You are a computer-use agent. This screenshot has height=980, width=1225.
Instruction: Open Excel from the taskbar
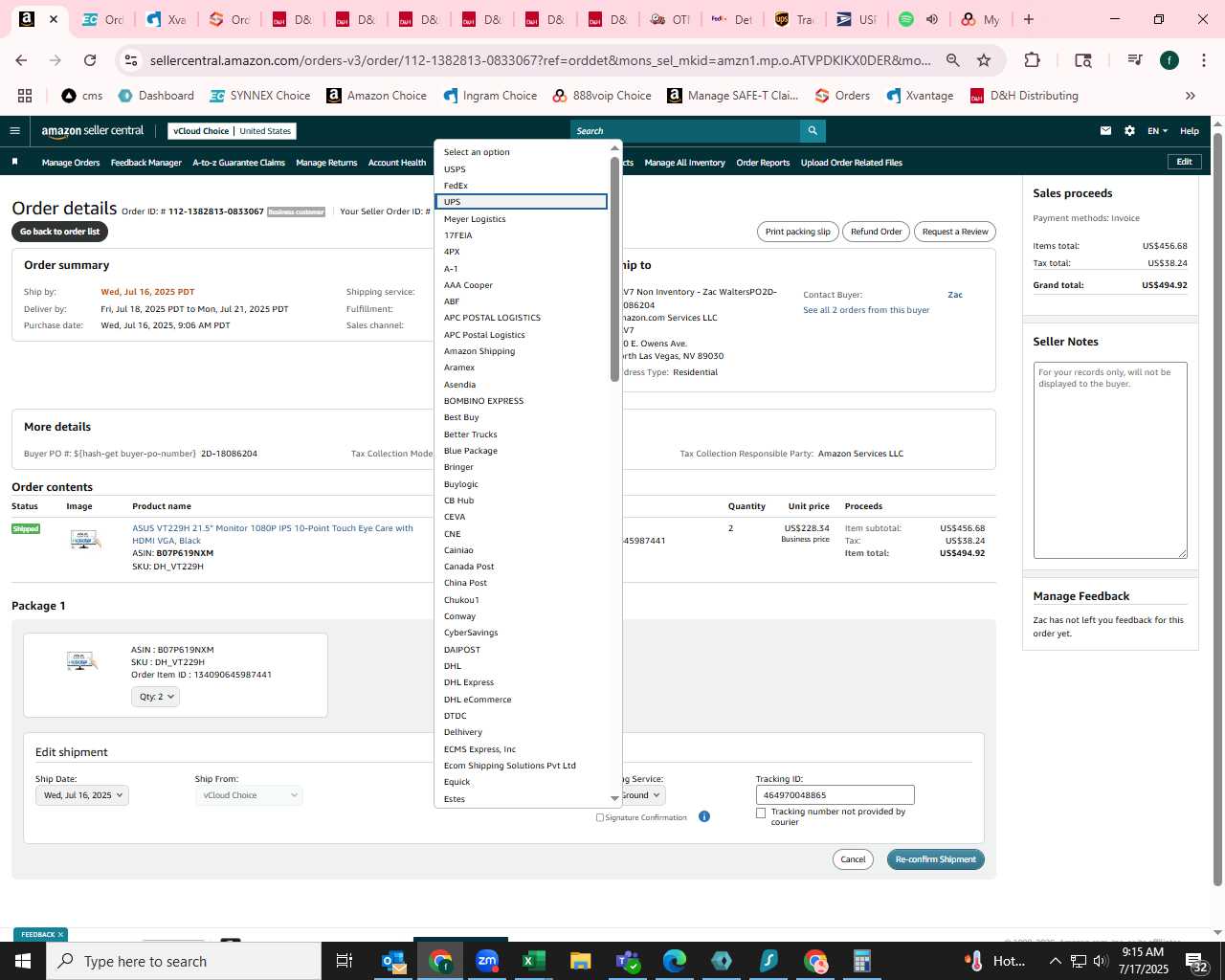(534, 961)
